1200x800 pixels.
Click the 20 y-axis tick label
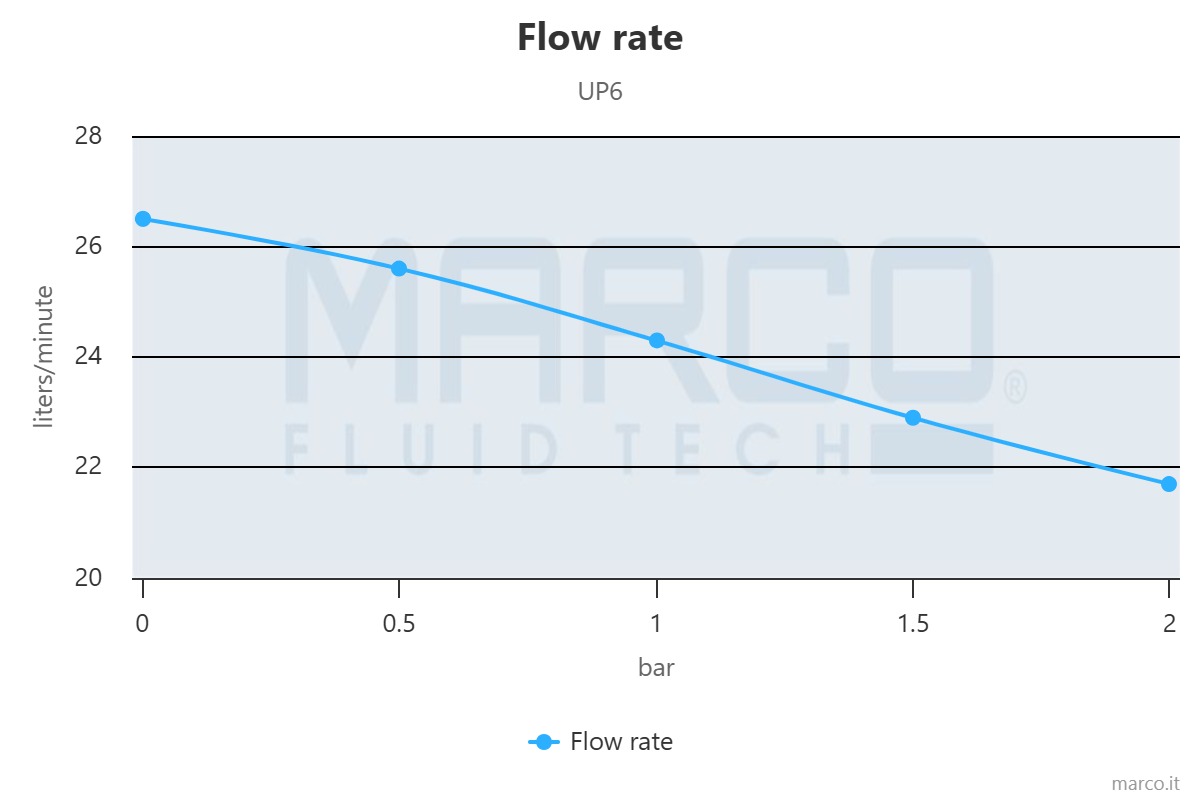point(89,578)
